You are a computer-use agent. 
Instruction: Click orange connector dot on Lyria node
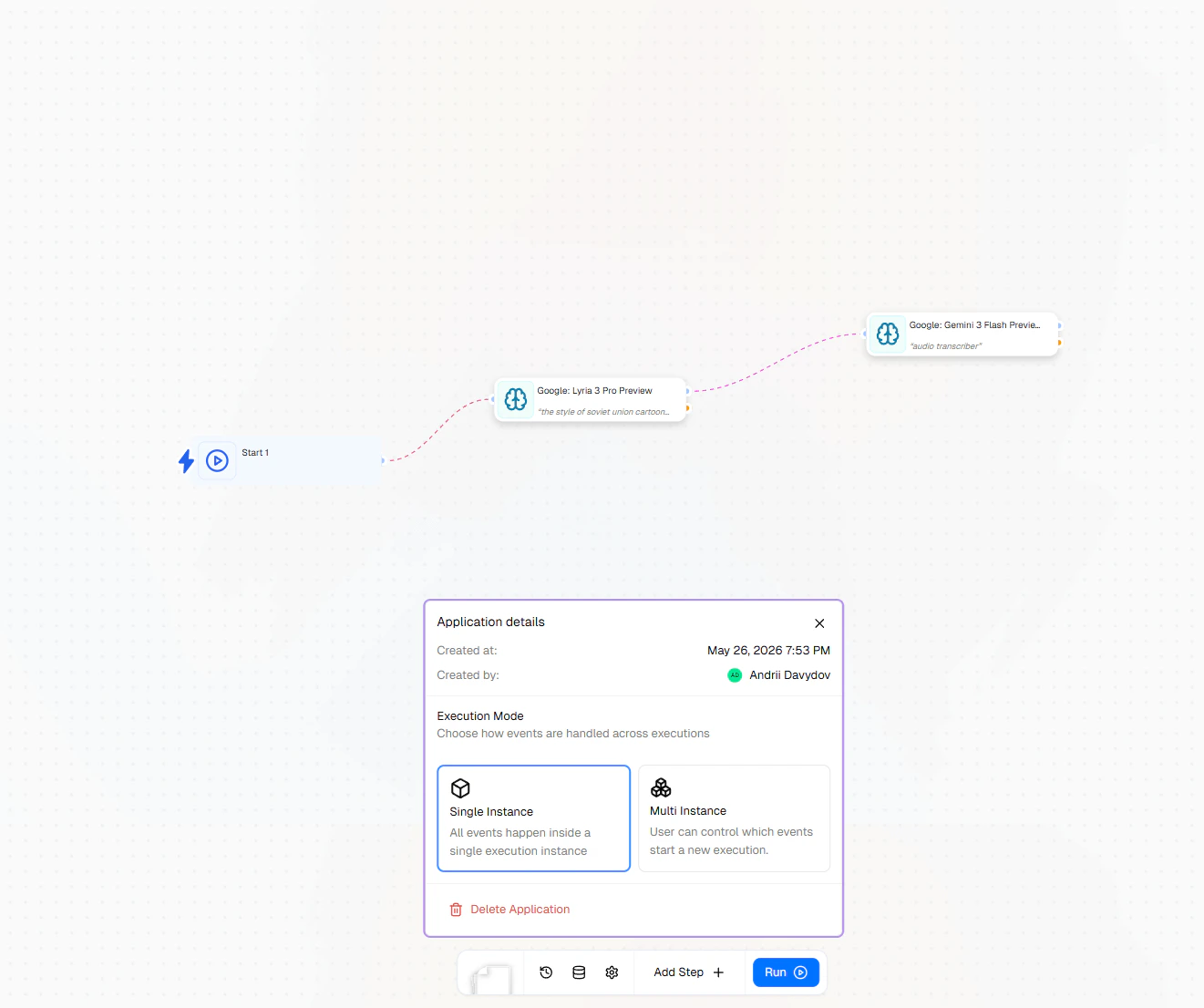pyautogui.click(x=687, y=408)
